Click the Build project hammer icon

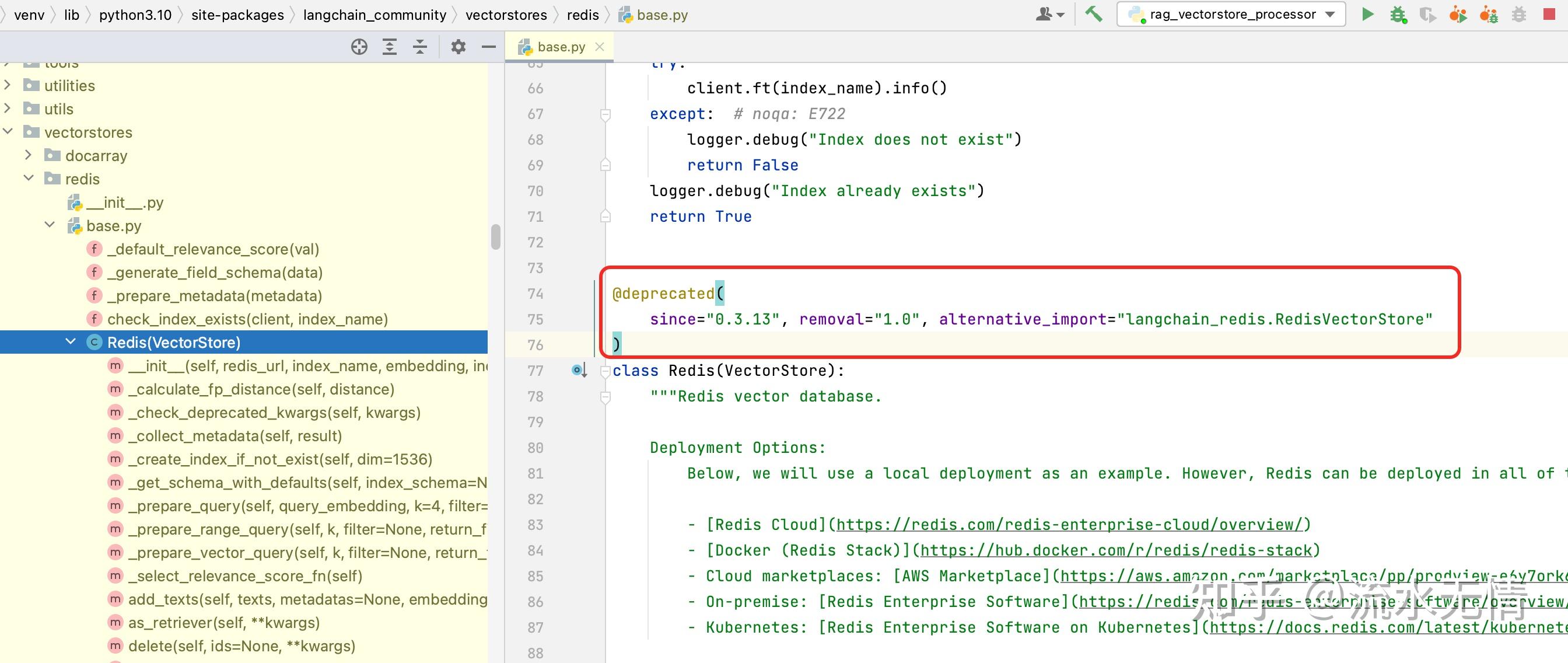click(x=1094, y=14)
